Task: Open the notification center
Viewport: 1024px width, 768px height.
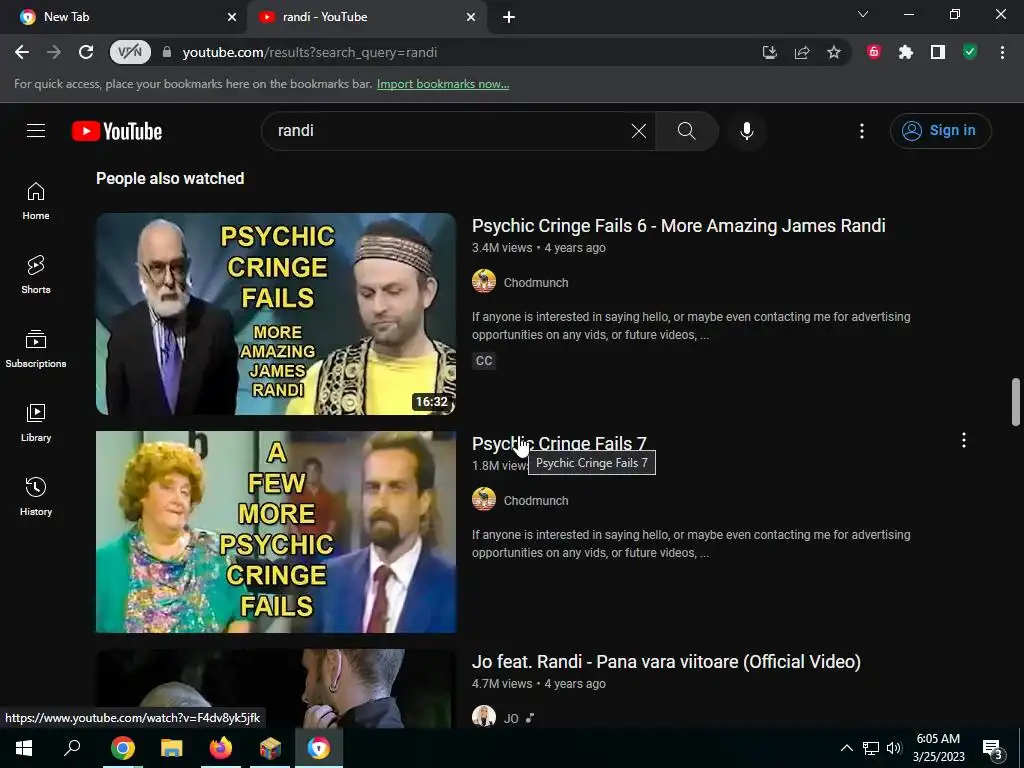Action: (993, 748)
